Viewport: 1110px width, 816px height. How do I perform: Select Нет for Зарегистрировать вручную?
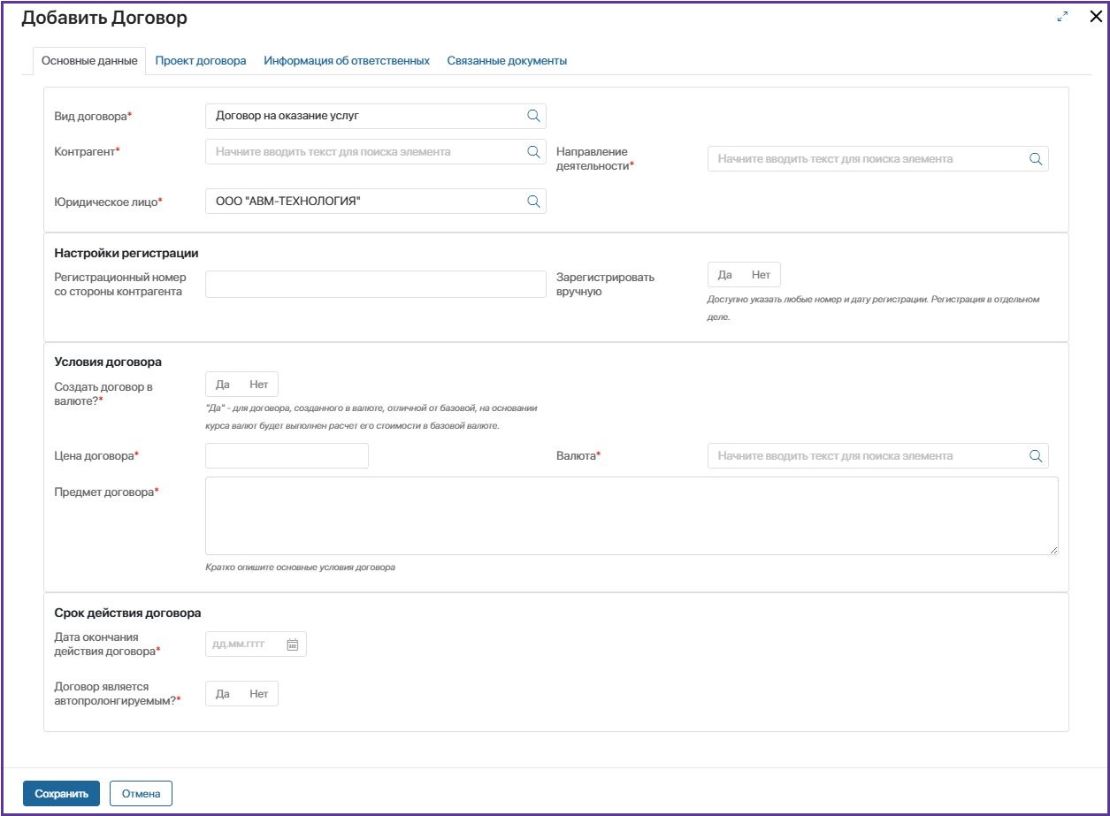click(761, 275)
